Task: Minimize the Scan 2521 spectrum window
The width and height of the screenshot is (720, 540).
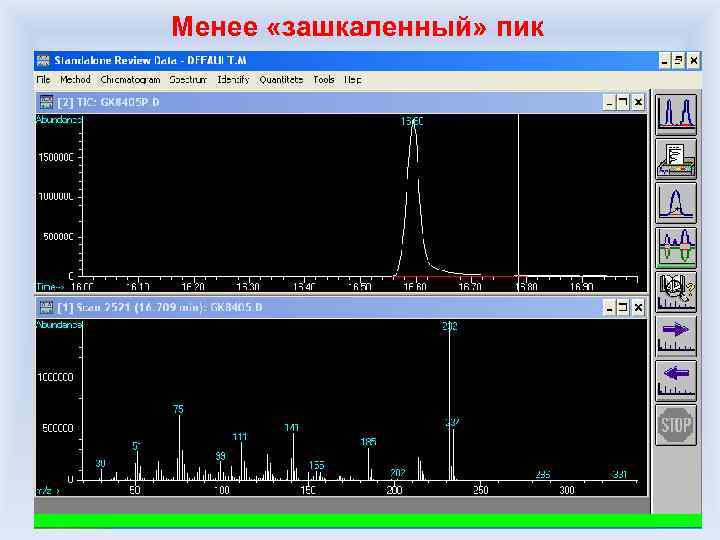Action: tap(609, 307)
